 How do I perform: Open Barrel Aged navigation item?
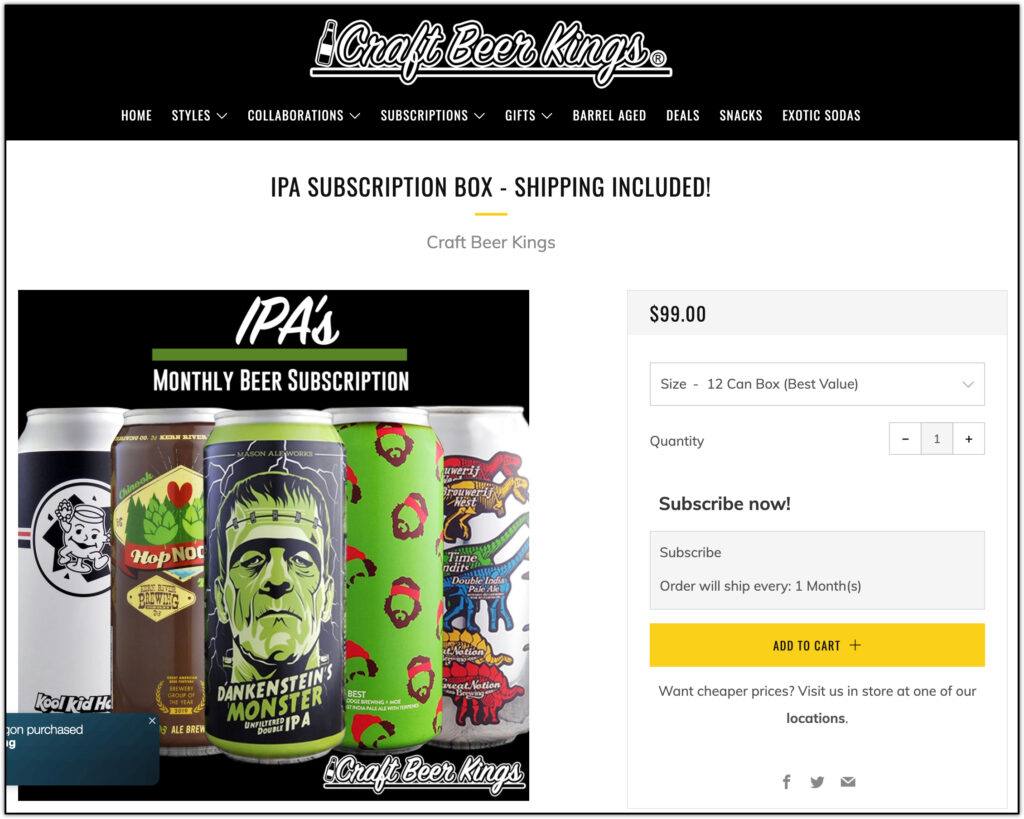(609, 116)
